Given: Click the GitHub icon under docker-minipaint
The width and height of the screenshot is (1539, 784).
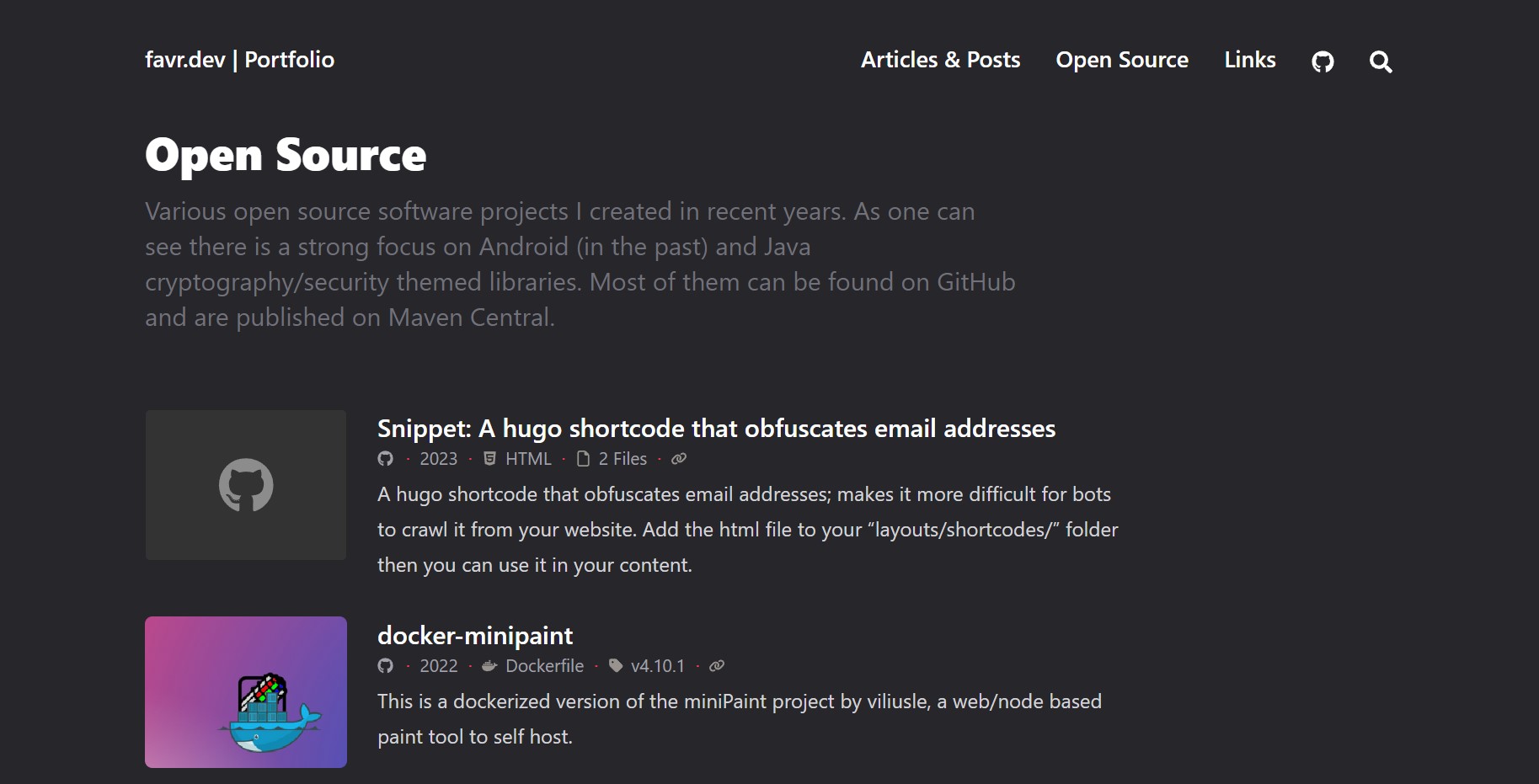Looking at the screenshot, I should click(386, 665).
